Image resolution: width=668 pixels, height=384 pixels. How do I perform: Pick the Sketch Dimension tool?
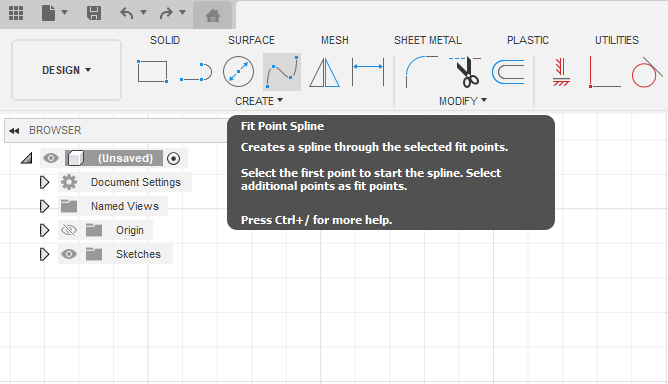point(368,72)
